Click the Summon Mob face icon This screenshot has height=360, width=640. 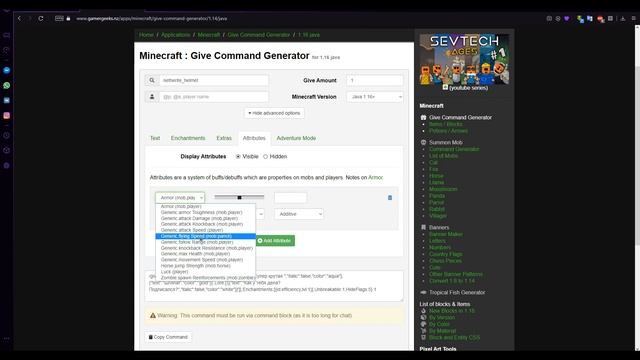(423, 142)
